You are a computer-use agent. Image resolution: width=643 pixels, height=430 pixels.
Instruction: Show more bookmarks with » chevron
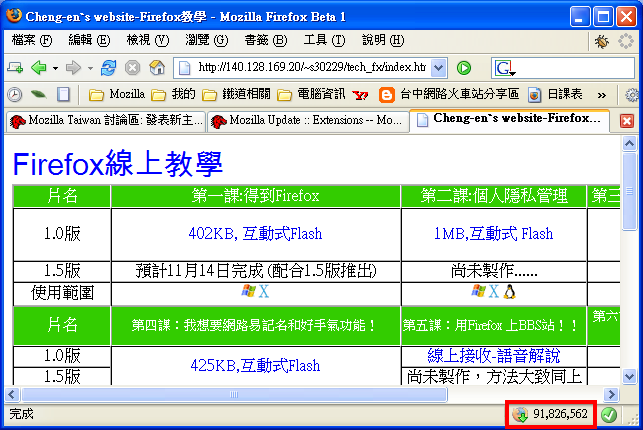(x=602, y=96)
